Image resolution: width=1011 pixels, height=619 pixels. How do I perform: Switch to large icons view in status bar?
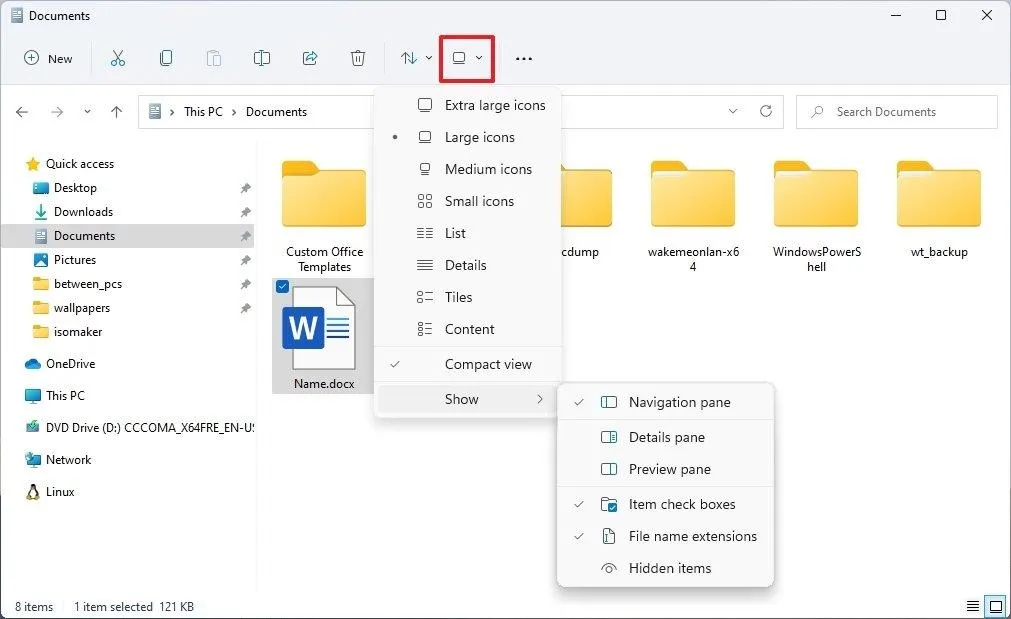pyautogui.click(x=996, y=606)
